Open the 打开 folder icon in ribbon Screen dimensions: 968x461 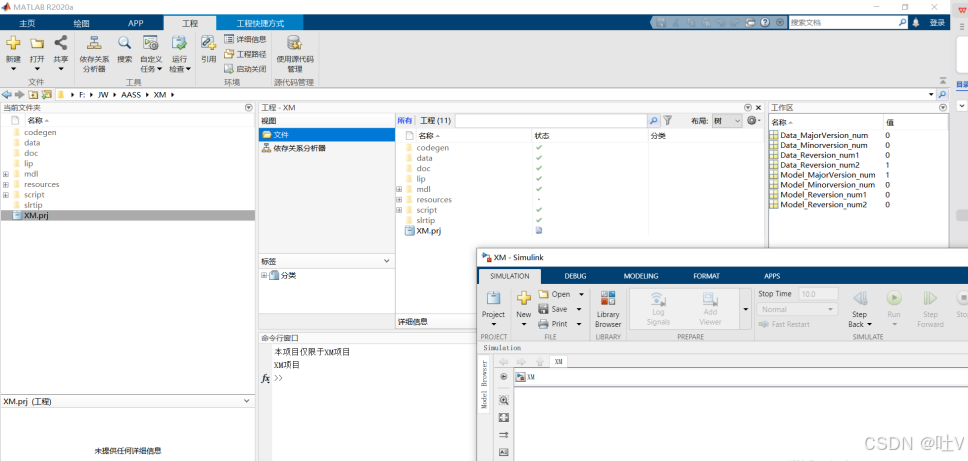[x=37, y=43]
